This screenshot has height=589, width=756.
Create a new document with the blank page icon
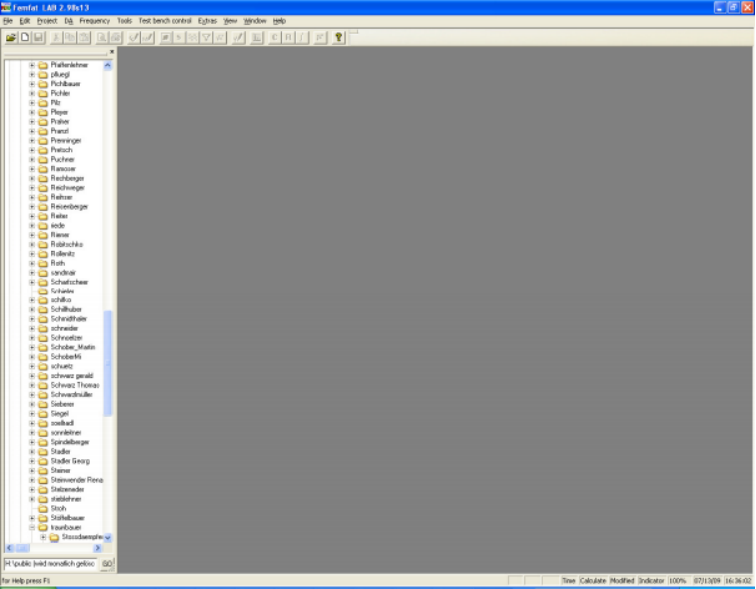click(25, 38)
